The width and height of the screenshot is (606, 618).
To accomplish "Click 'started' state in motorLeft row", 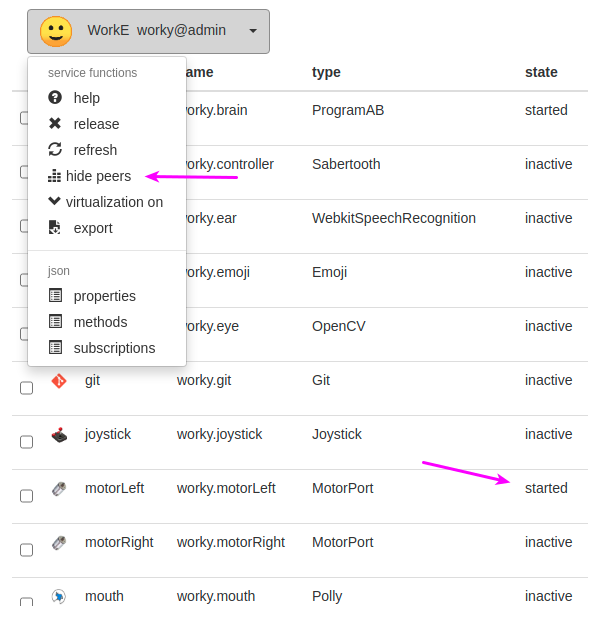I will (546, 488).
